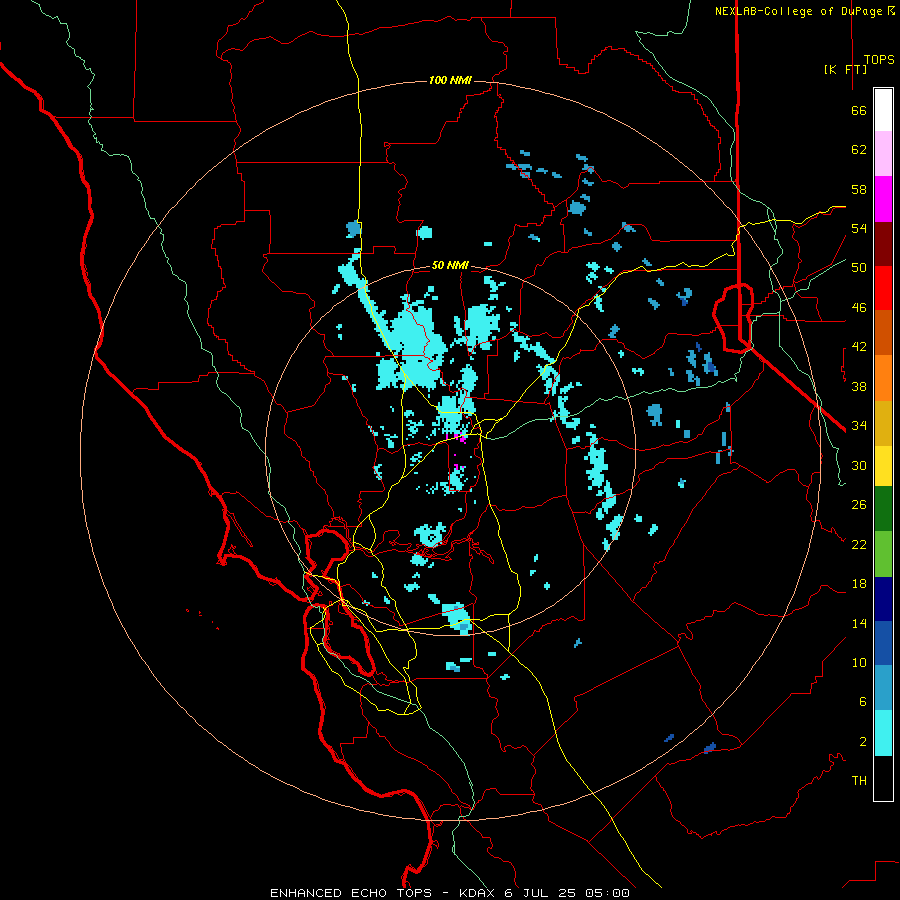The height and width of the screenshot is (900, 900).
Task: Click the '66' legend value label
Action: [859, 110]
